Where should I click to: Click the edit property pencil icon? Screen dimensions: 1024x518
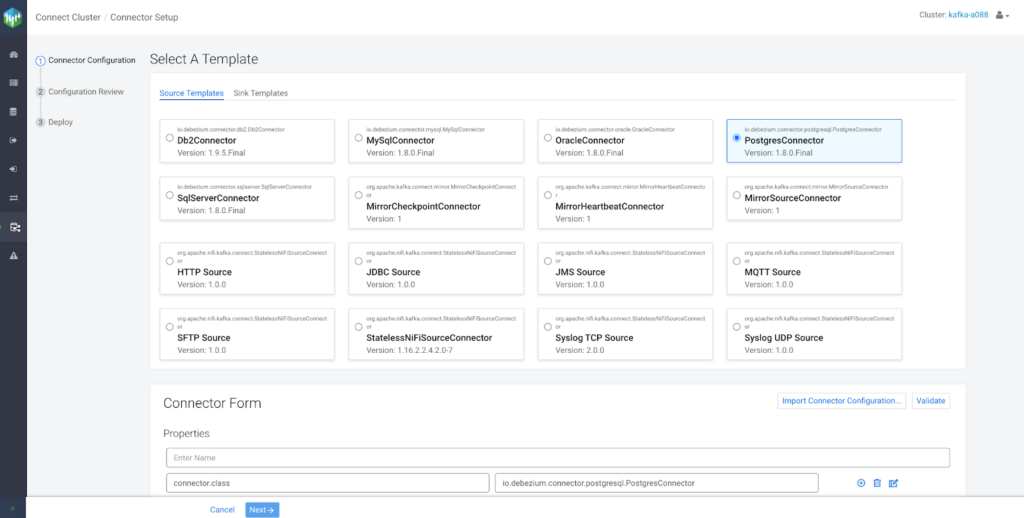(x=894, y=483)
